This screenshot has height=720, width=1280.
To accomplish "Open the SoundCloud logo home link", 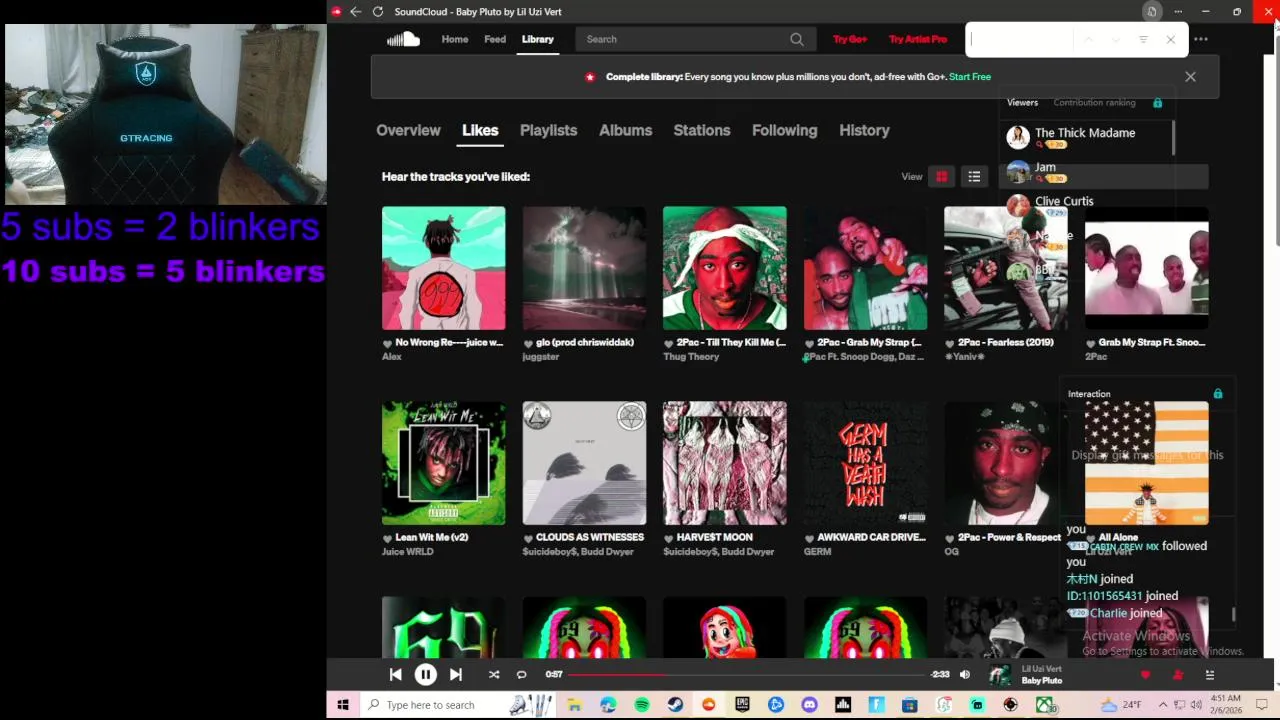I will point(403,39).
